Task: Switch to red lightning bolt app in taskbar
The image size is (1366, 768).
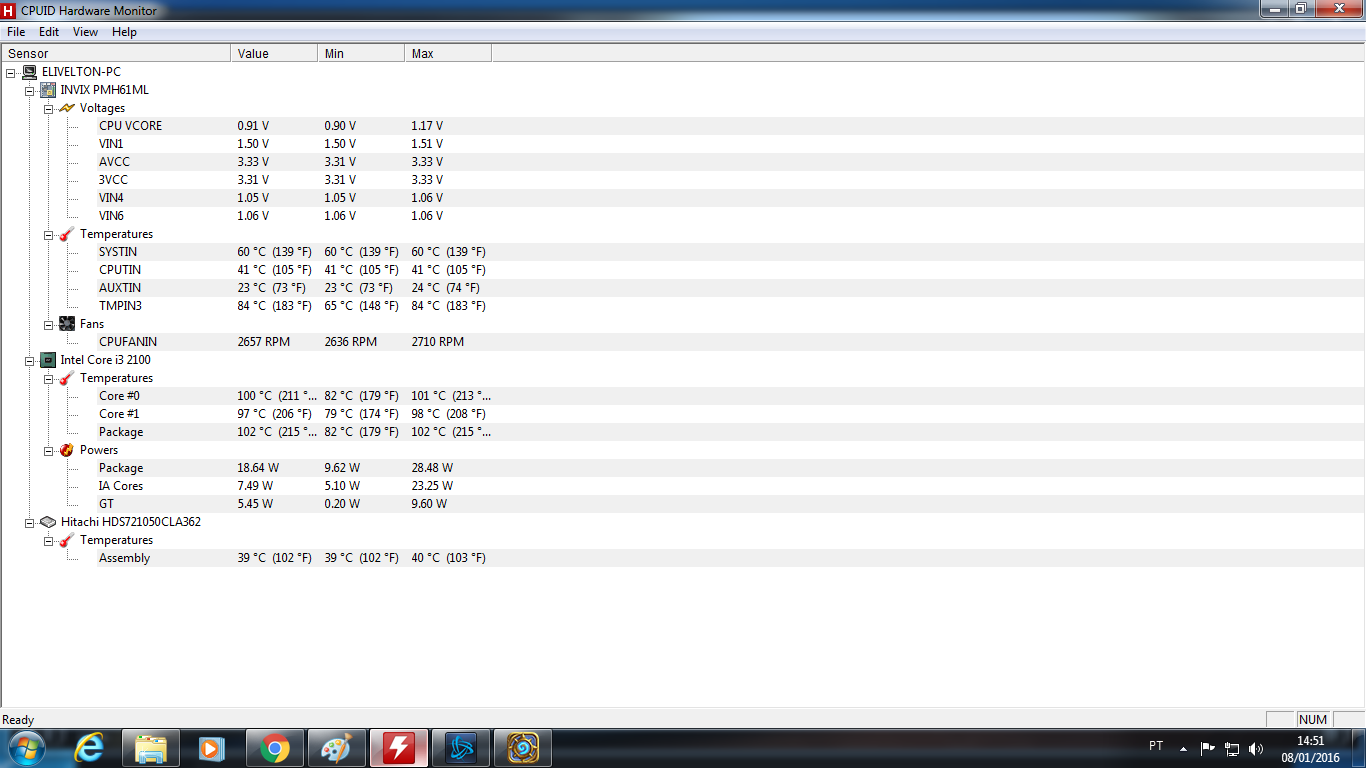Action: (x=399, y=748)
